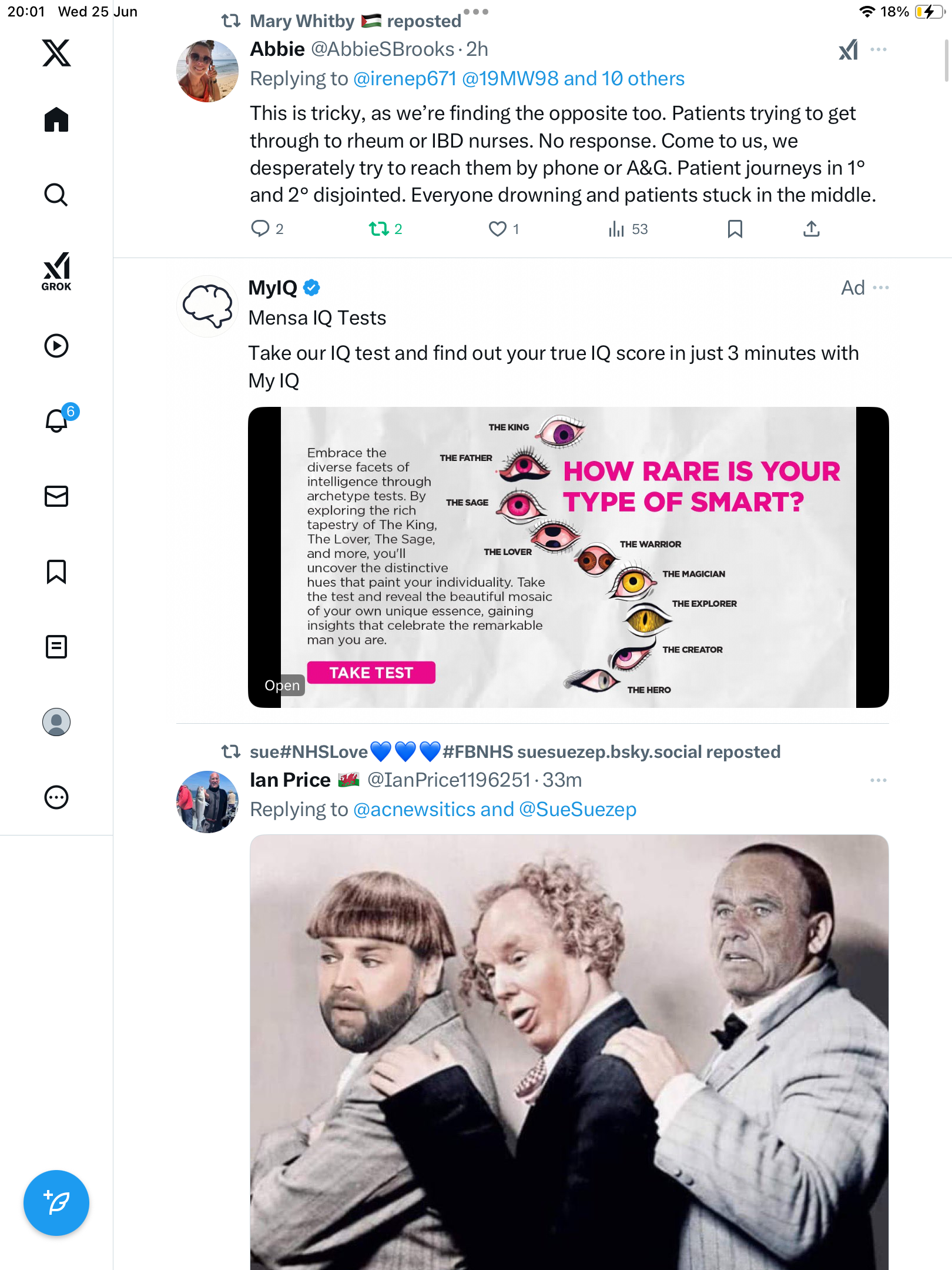Open the profile avatar in sidebar
The height and width of the screenshot is (1270, 952).
56,722
